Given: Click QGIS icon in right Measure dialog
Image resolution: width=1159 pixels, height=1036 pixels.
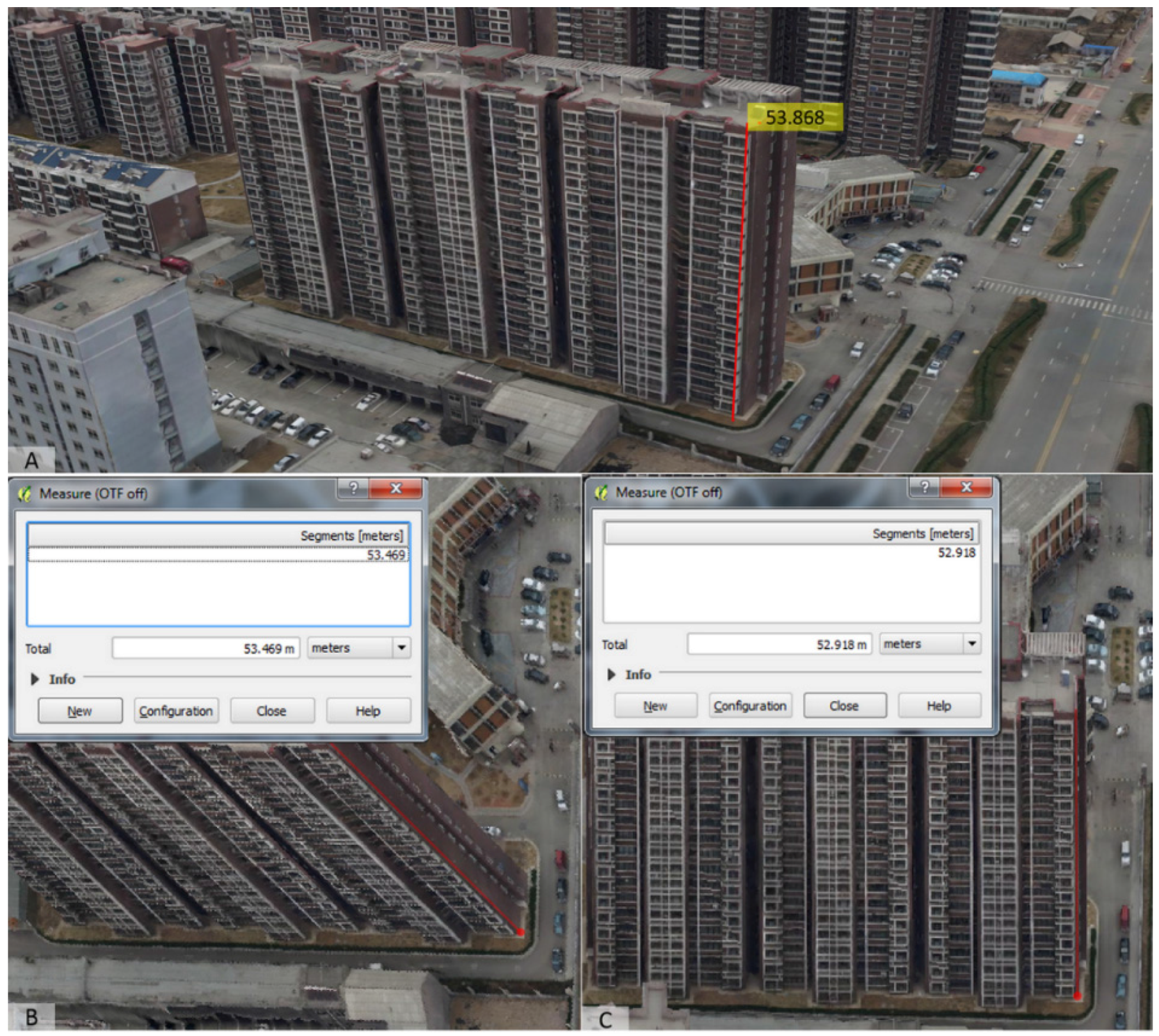Looking at the screenshot, I should (x=601, y=492).
